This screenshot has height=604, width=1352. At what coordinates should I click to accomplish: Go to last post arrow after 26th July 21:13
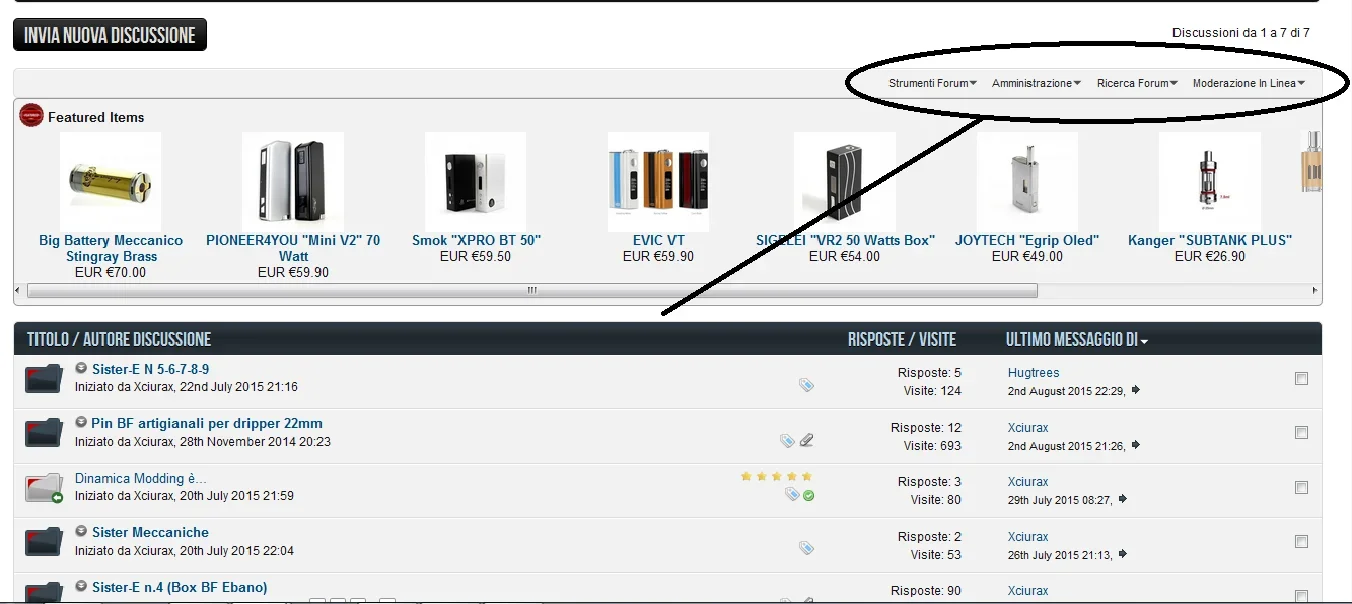pos(1123,554)
